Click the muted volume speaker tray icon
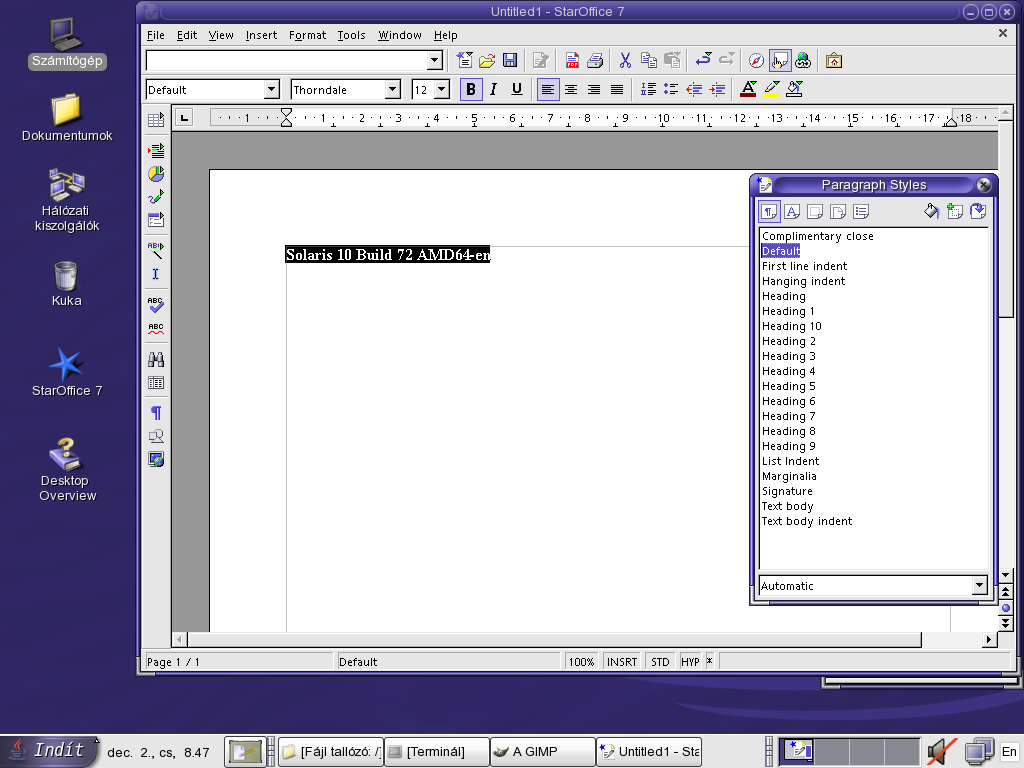This screenshot has height=768, width=1024. [941, 751]
